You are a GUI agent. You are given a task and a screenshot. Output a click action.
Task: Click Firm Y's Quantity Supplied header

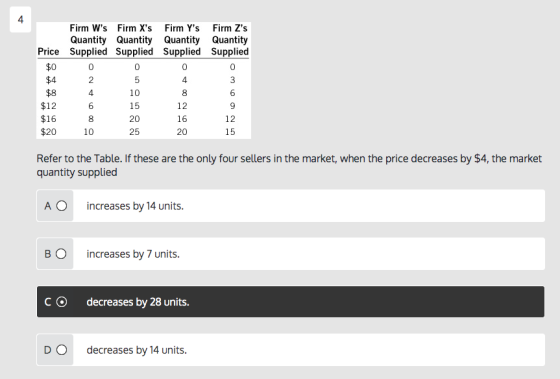click(x=182, y=40)
